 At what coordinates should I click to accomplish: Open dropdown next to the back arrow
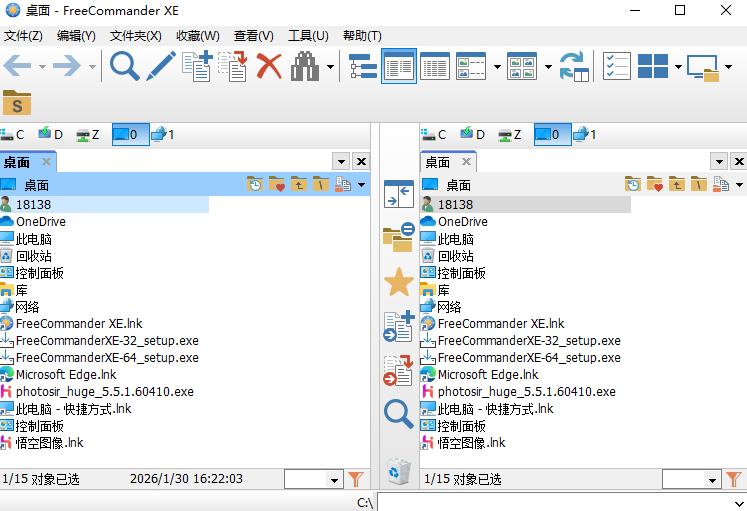pyautogui.click(x=42, y=67)
